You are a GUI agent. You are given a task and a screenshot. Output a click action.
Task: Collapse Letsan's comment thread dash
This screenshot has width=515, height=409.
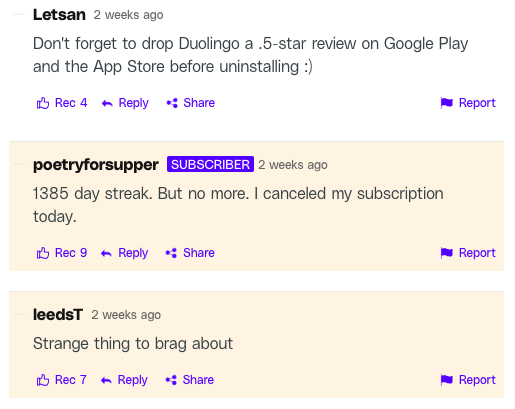click(19, 14)
